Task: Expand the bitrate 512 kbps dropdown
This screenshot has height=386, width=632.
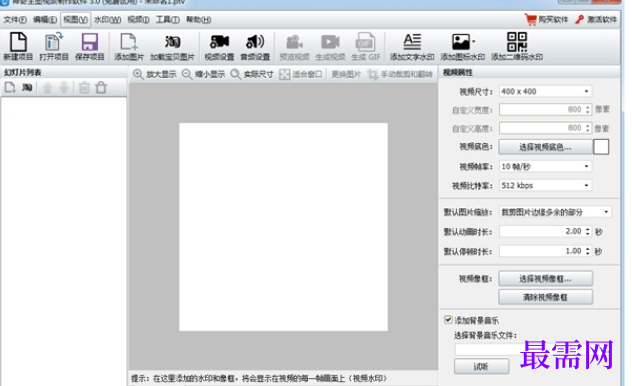Action: [x=545, y=185]
